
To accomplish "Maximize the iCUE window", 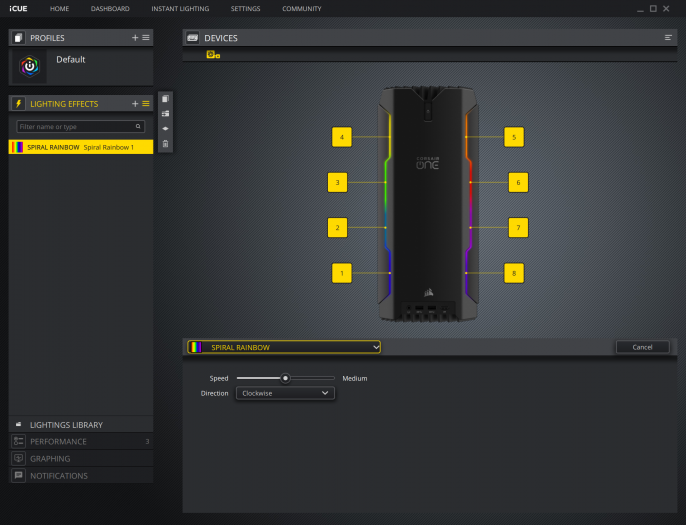I will [x=653, y=8].
